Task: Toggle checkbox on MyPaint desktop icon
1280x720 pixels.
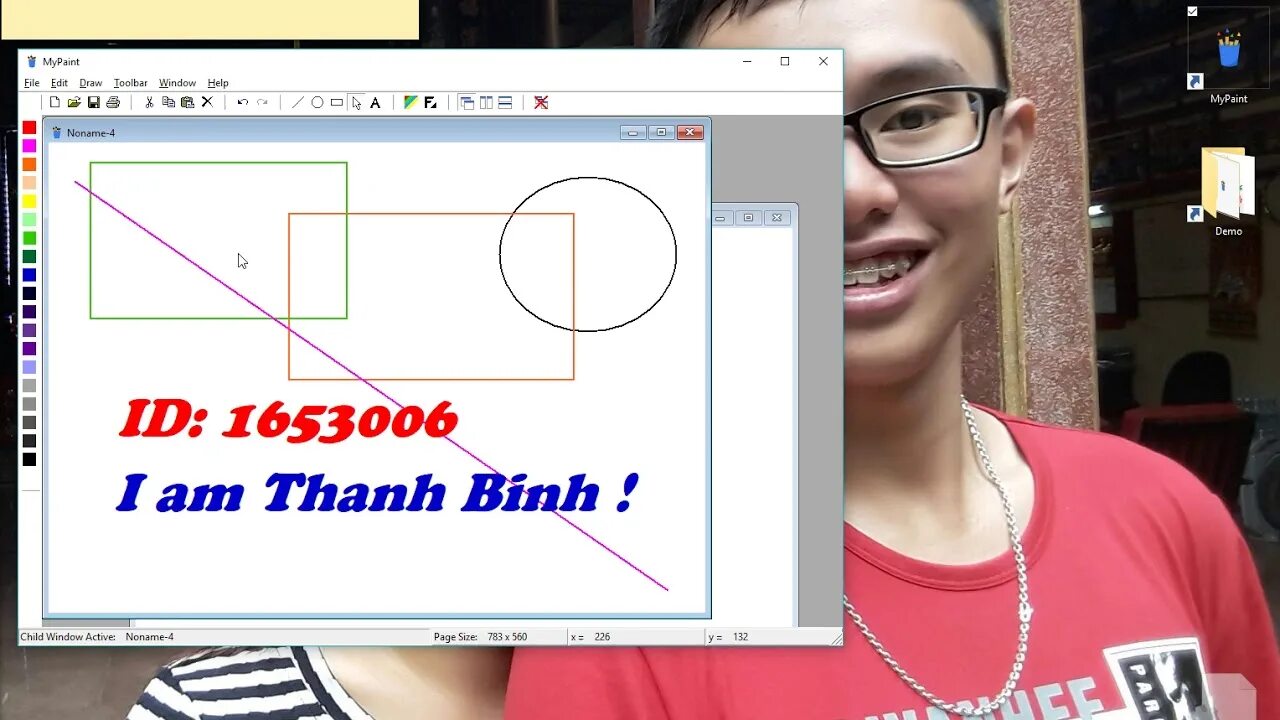Action: coord(1192,11)
